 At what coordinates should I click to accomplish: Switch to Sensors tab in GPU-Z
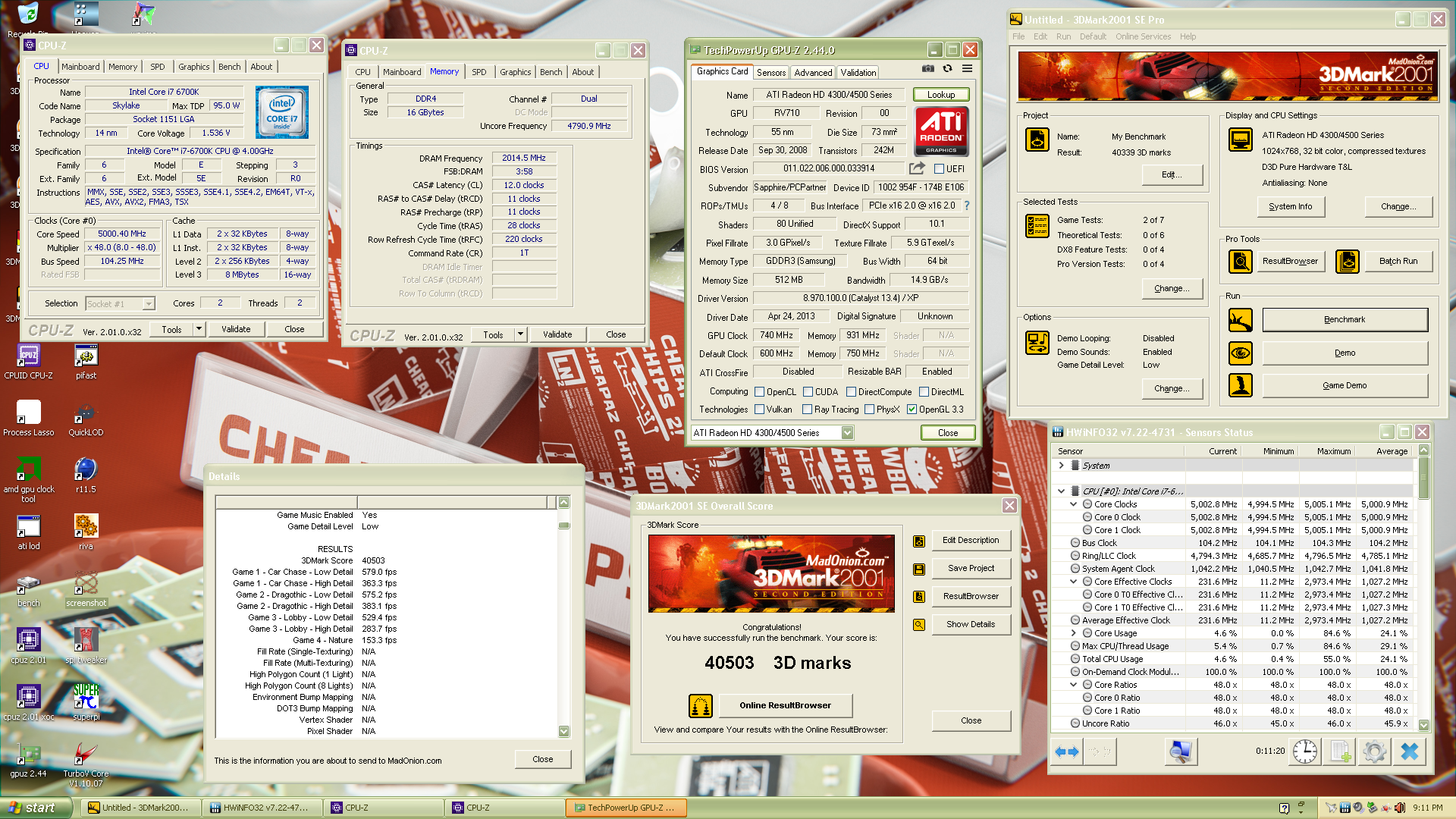[770, 73]
